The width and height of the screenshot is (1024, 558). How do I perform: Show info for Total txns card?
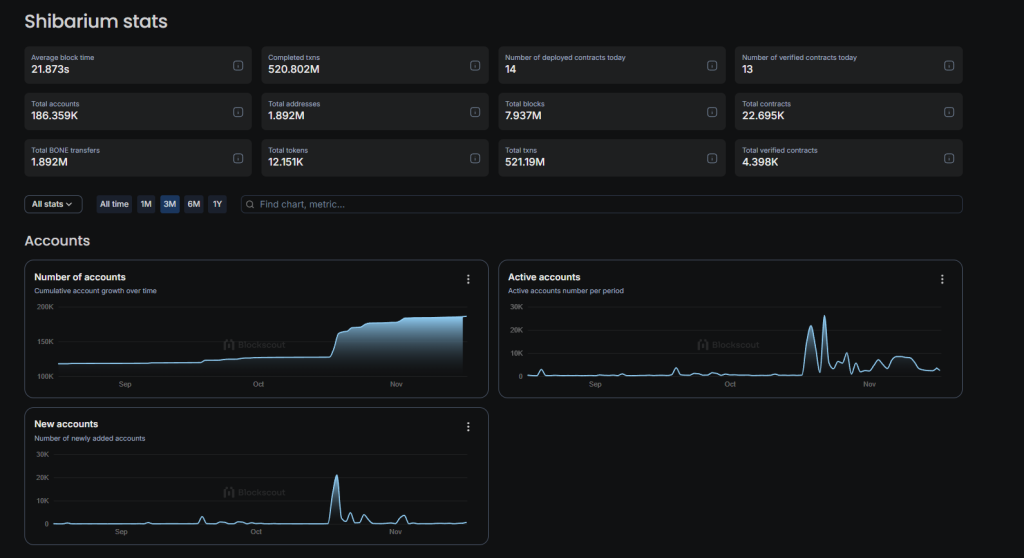(x=712, y=158)
